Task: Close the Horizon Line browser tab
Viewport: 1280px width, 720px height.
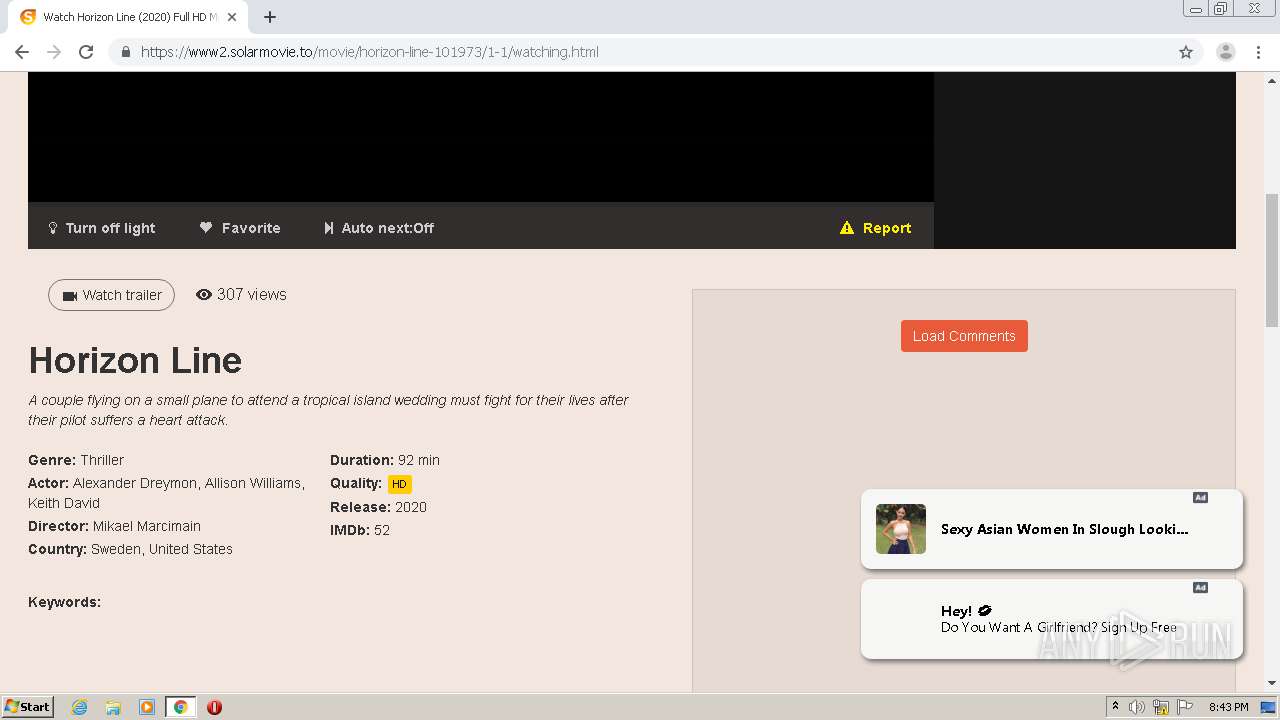Action: [x=233, y=17]
